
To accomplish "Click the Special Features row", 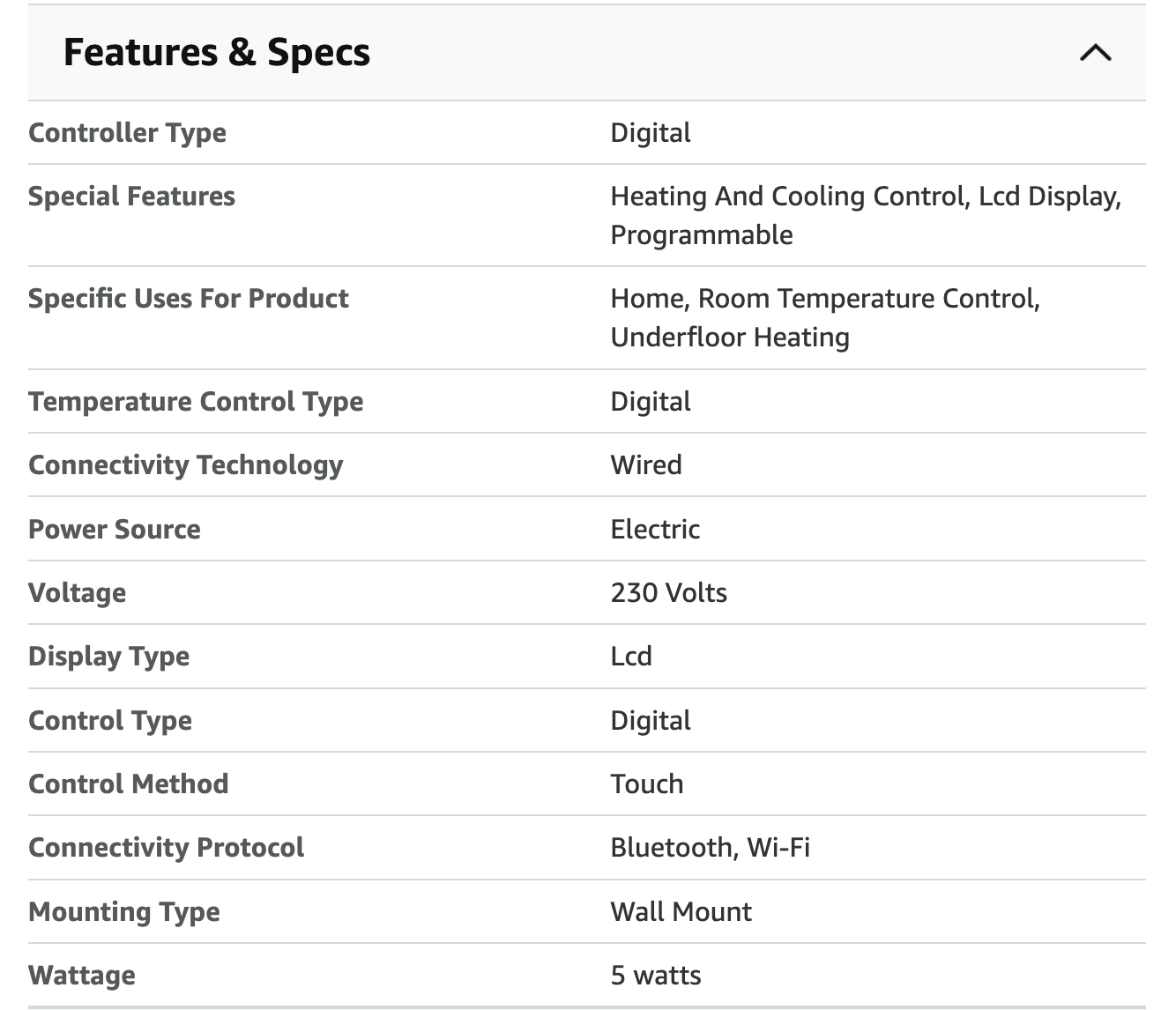I will click(x=131, y=196).
